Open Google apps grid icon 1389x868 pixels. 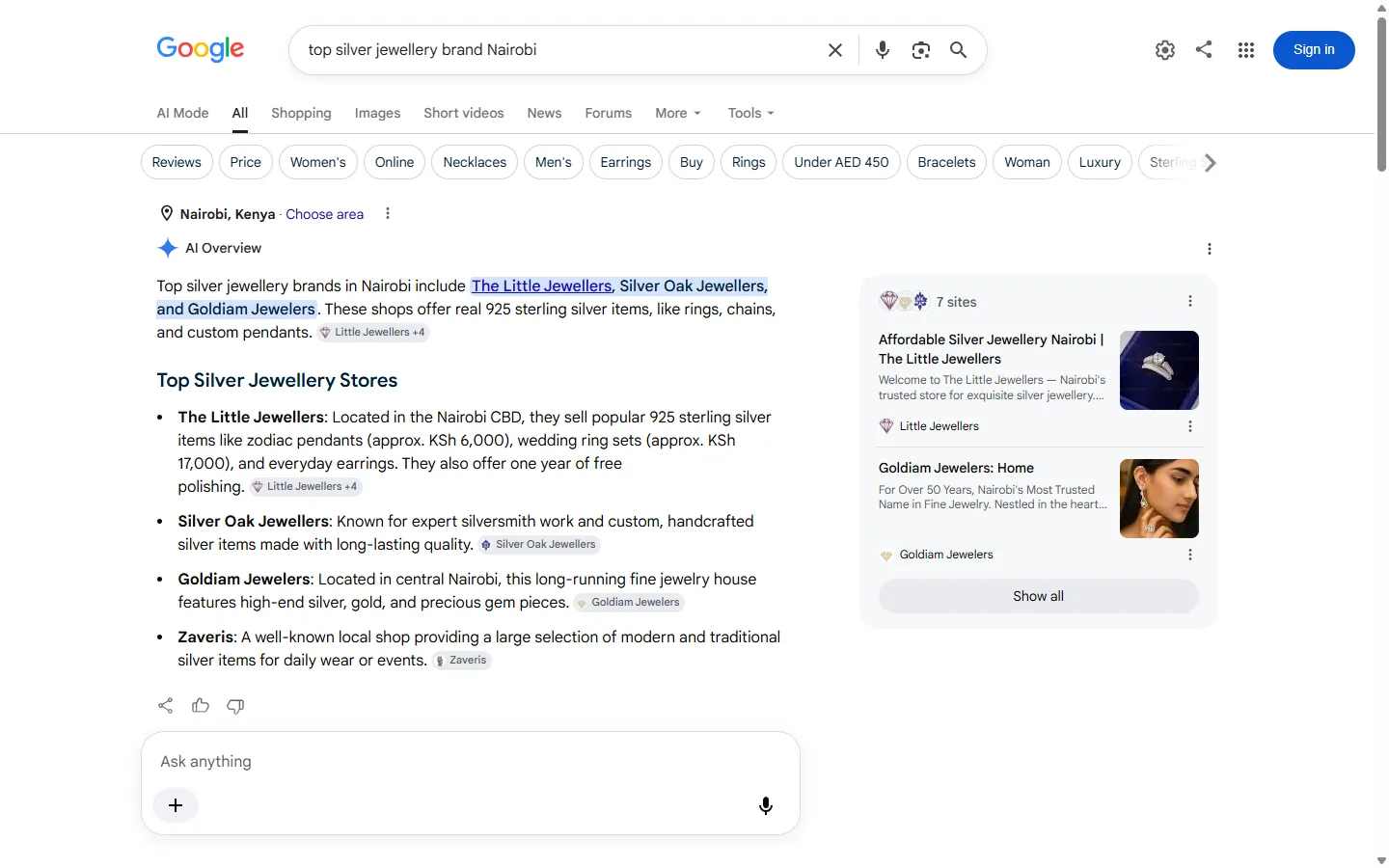[1246, 50]
